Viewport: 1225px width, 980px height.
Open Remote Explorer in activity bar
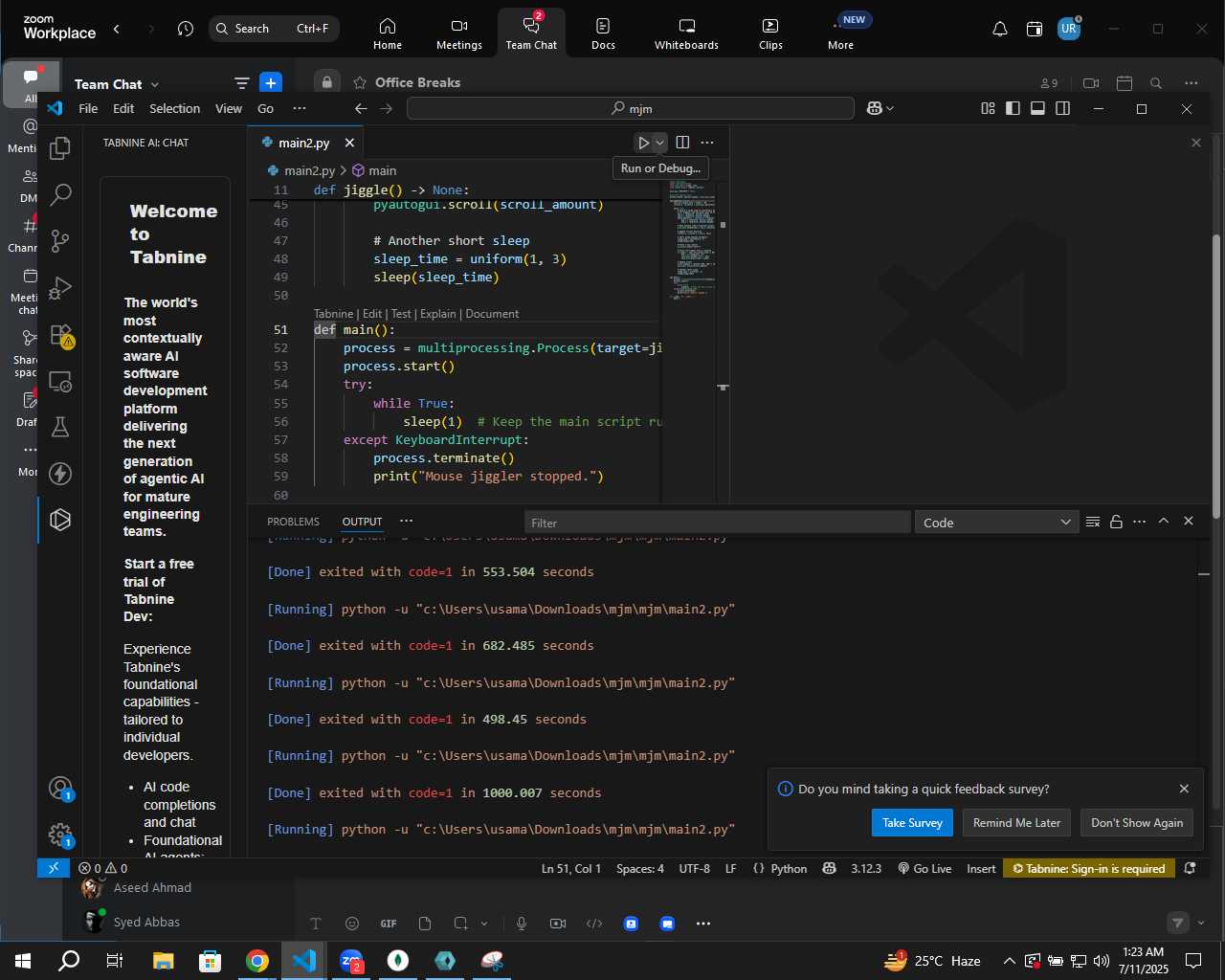click(60, 381)
